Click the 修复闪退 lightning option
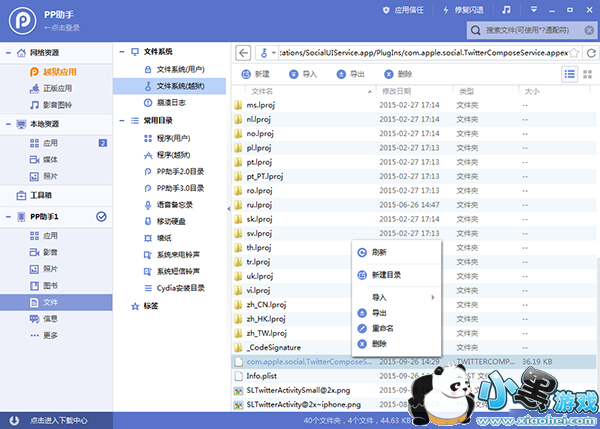The image size is (600, 429). [463, 10]
